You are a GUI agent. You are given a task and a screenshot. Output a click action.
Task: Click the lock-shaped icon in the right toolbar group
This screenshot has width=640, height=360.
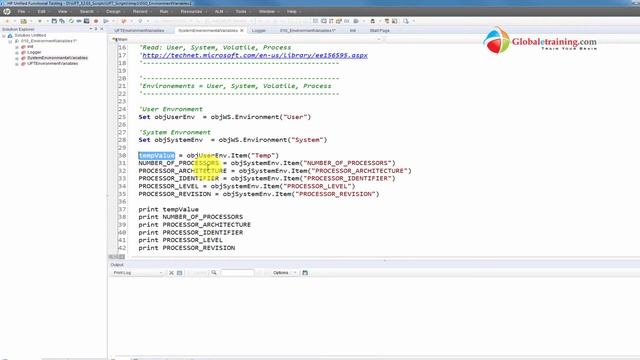pos(372,21)
